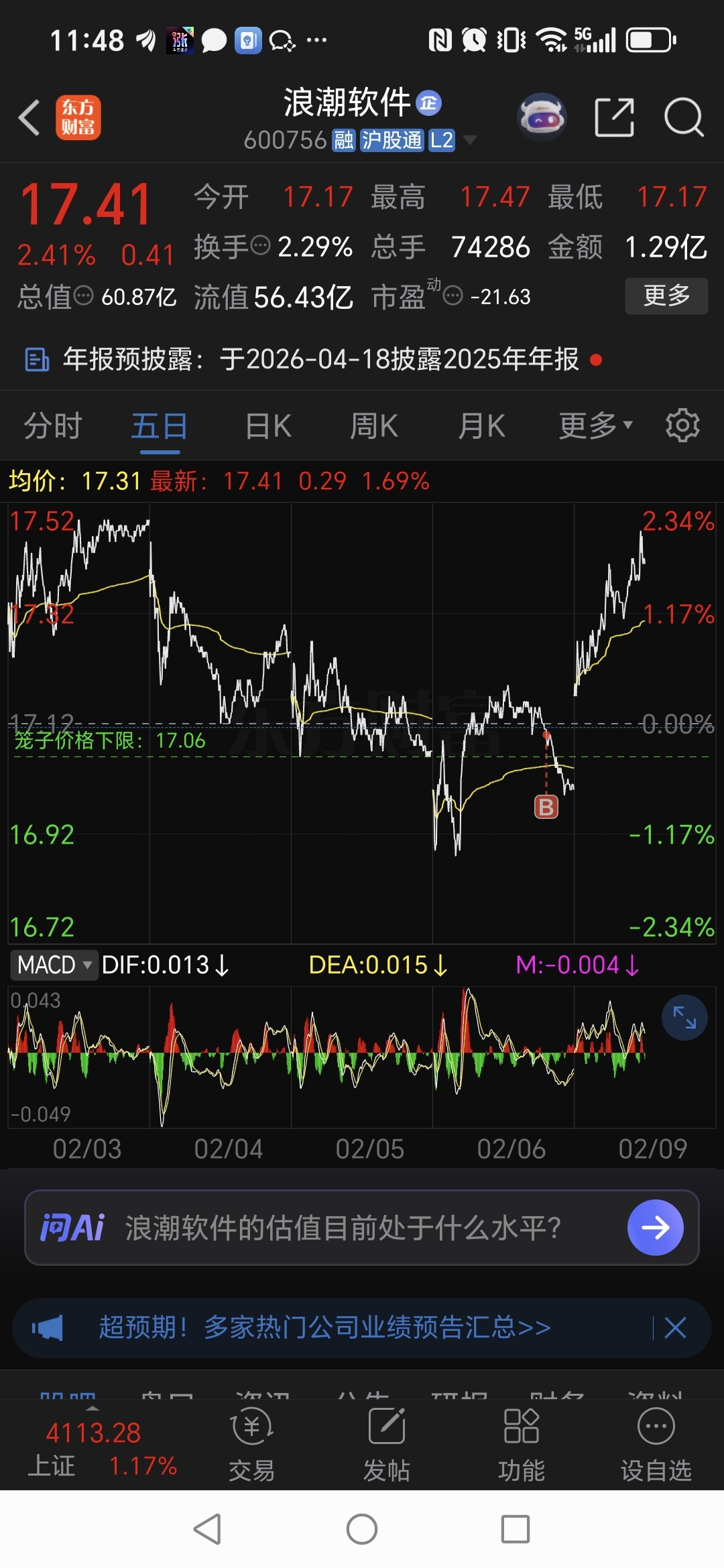This screenshot has height=1568, width=724.
Task: Tap the share export icon
Action: [x=614, y=117]
